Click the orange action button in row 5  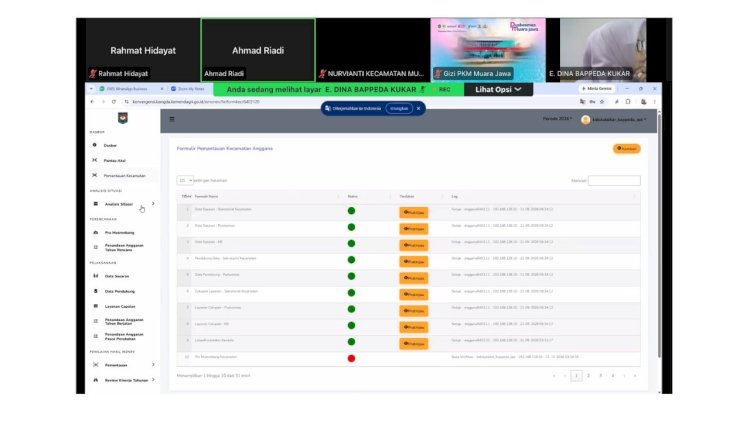tap(414, 278)
